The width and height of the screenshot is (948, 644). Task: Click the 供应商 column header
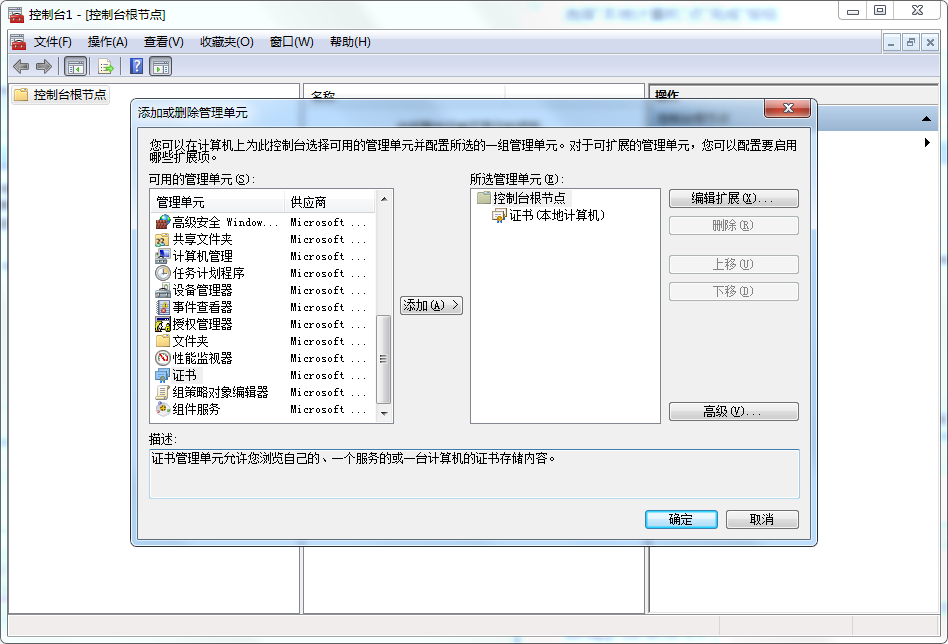pyautogui.click(x=330, y=202)
